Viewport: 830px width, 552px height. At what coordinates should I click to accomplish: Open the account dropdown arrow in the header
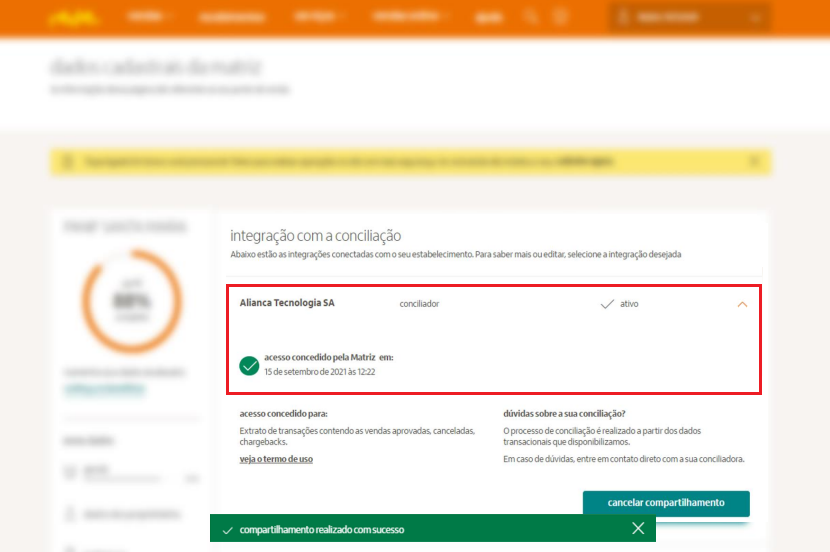pos(755,18)
